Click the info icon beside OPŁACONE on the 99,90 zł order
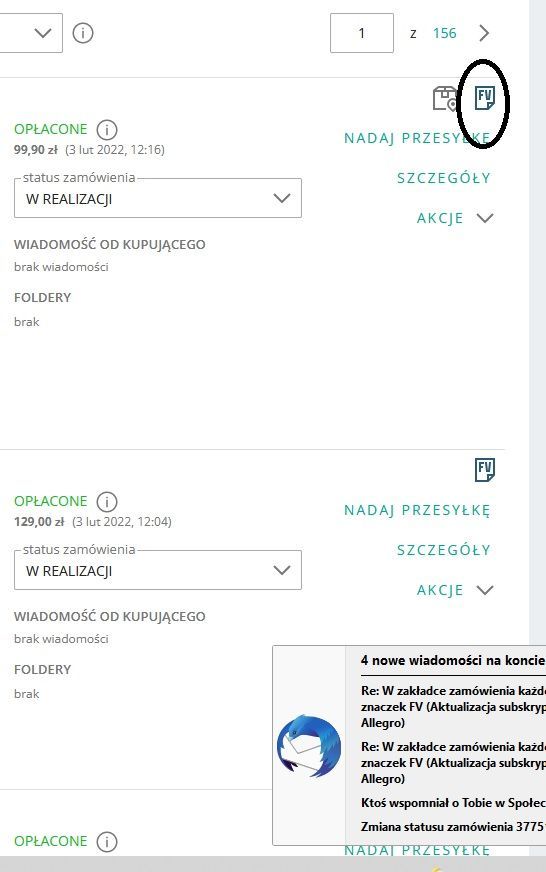Screen dimensions: 546x872 pyautogui.click(x=107, y=130)
